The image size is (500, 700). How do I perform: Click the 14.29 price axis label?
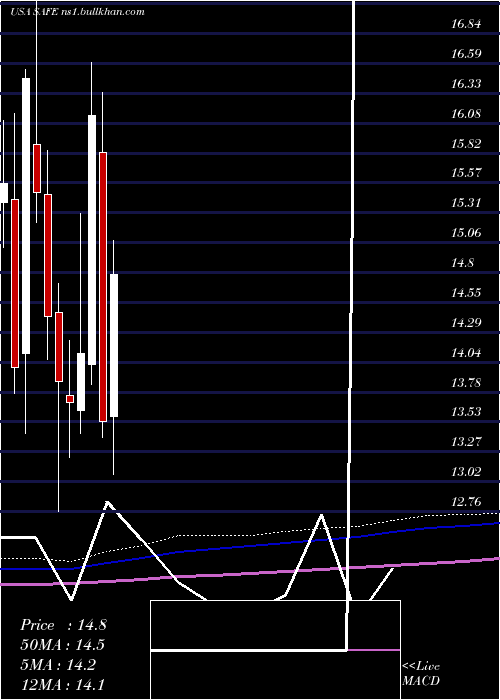[x=466, y=322]
